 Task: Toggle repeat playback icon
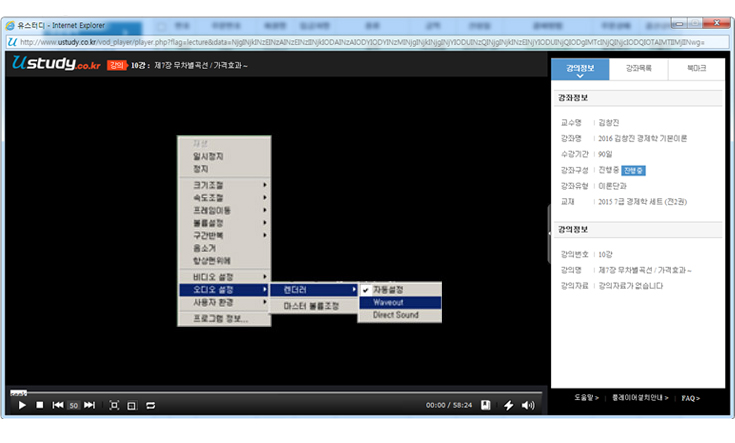pos(150,405)
